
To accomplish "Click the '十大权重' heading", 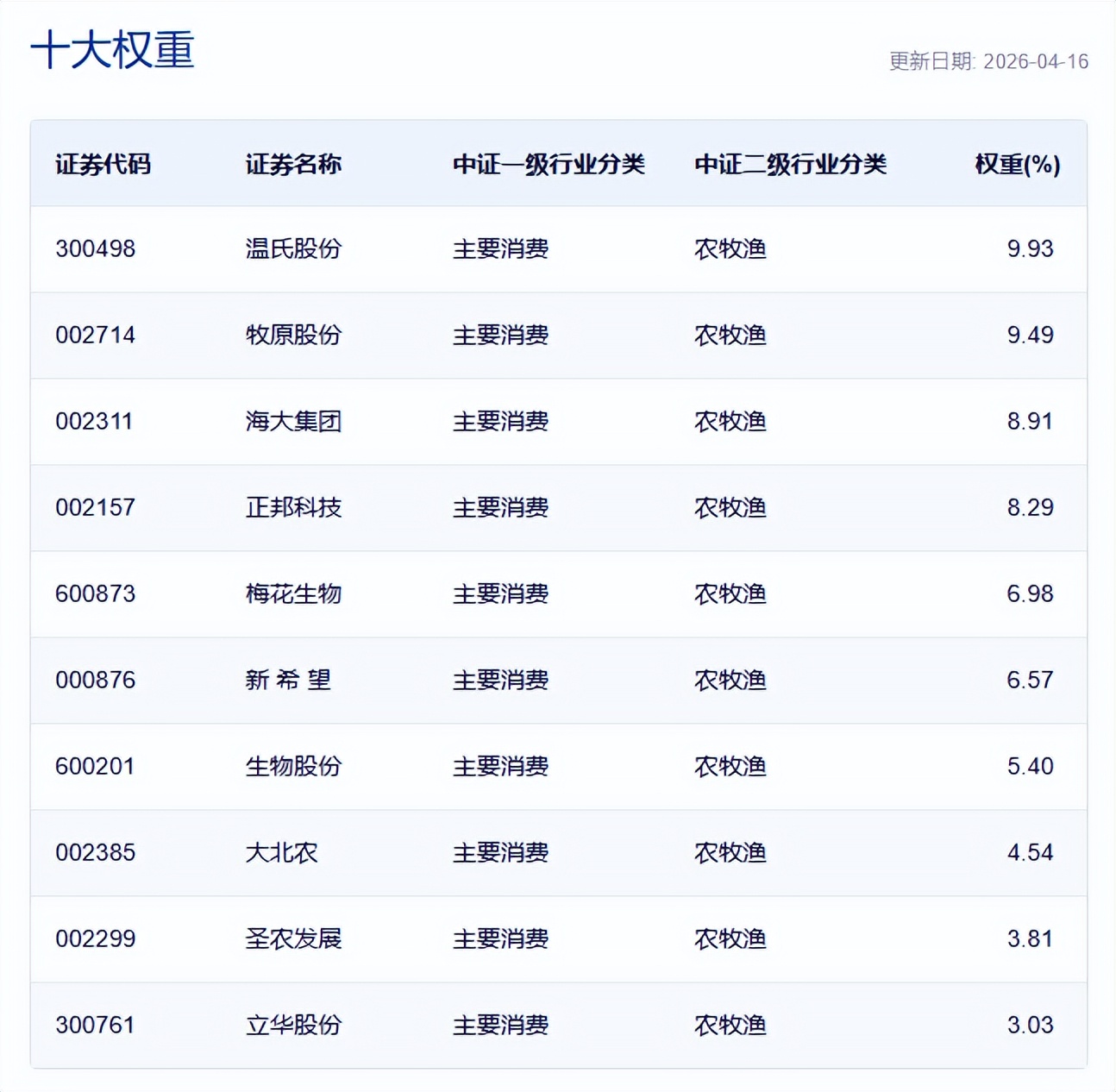I will [x=113, y=49].
